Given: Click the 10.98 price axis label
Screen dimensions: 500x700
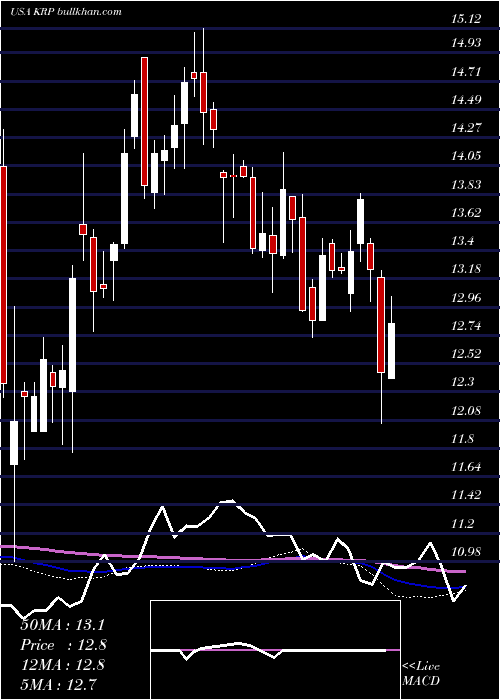Looking at the screenshot, I should pyautogui.click(x=466, y=552).
